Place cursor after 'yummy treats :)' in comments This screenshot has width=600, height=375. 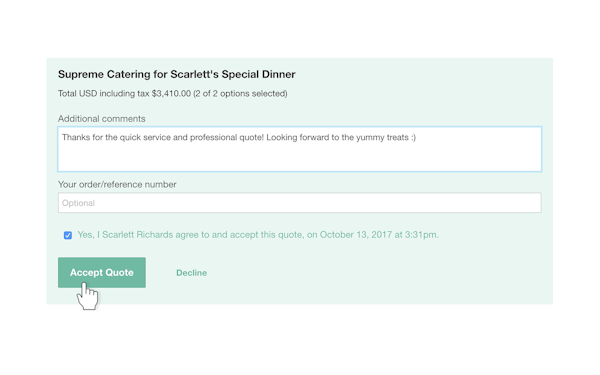point(416,137)
